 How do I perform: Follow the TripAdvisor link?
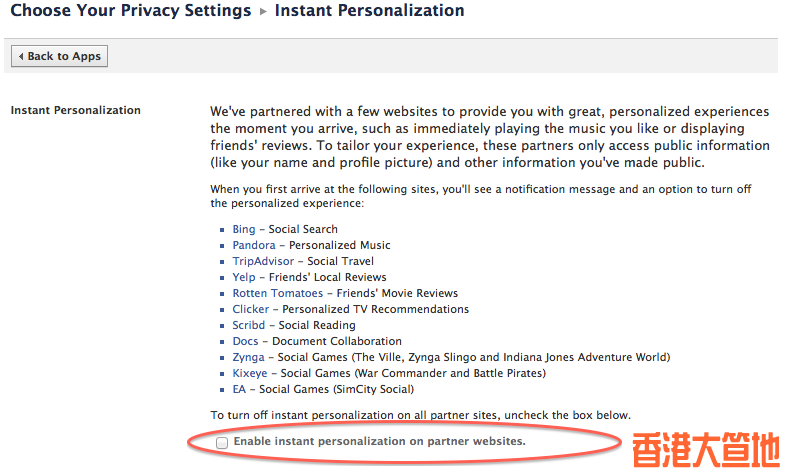(x=263, y=261)
